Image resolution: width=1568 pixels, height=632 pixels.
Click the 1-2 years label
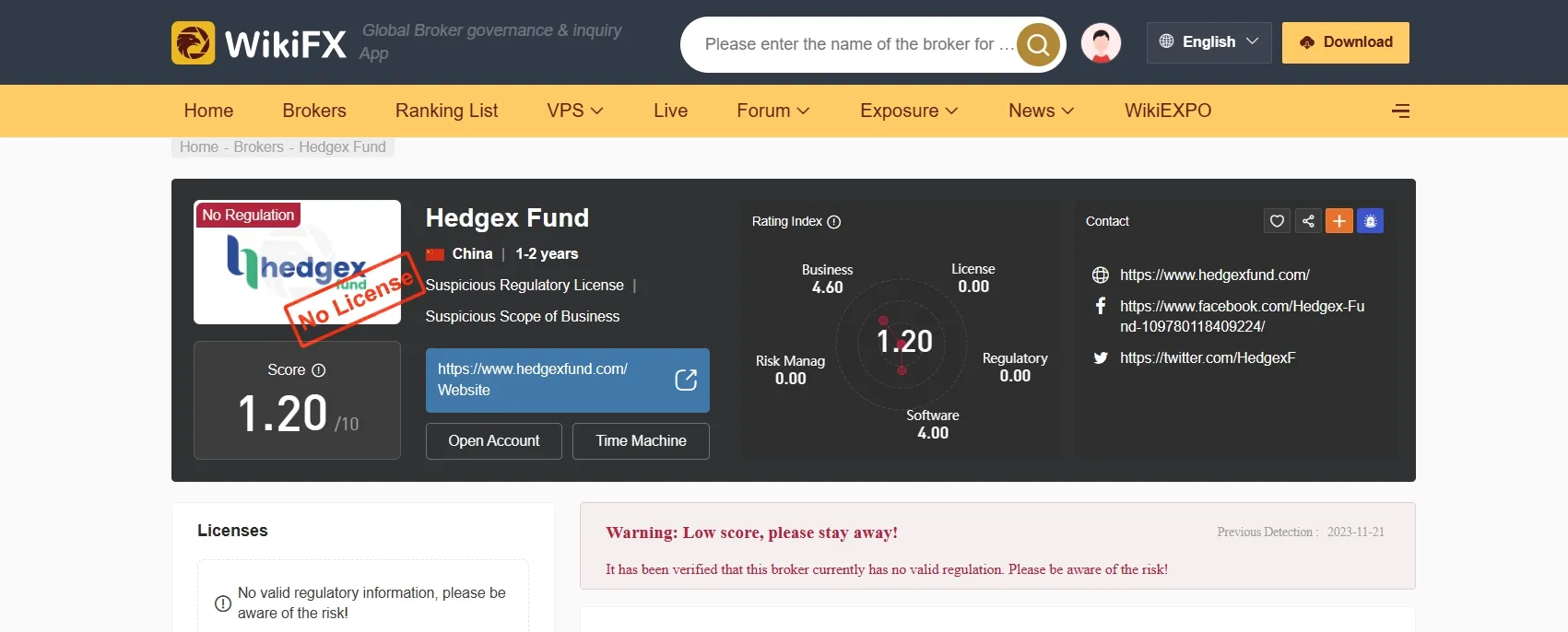547,254
